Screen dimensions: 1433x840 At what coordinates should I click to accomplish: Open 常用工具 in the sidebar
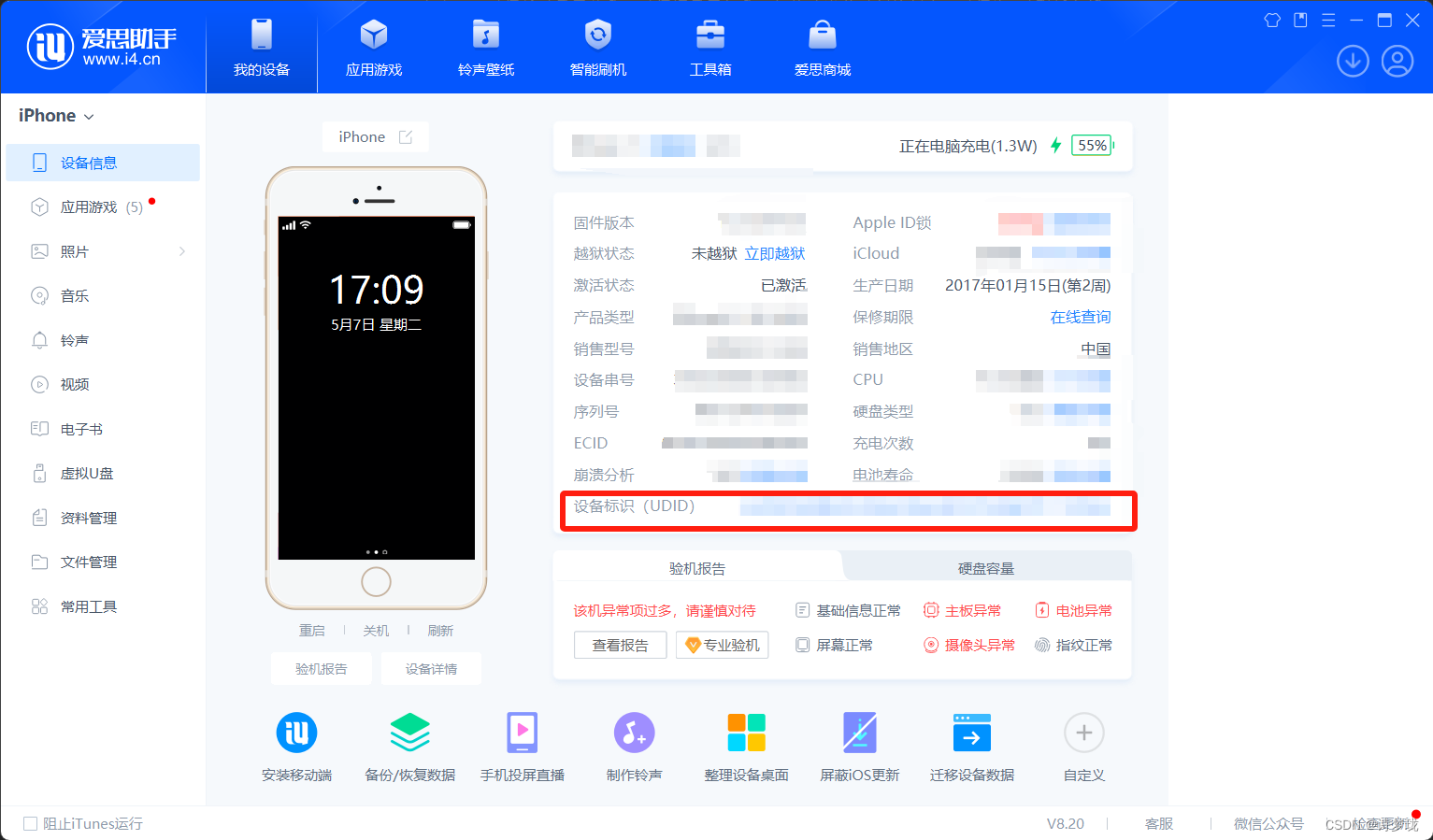coord(103,606)
